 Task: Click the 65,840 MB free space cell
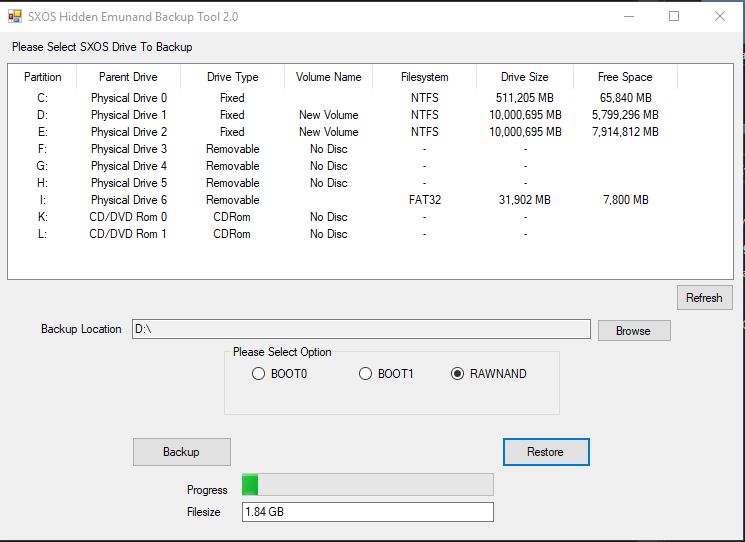tap(625, 98)
